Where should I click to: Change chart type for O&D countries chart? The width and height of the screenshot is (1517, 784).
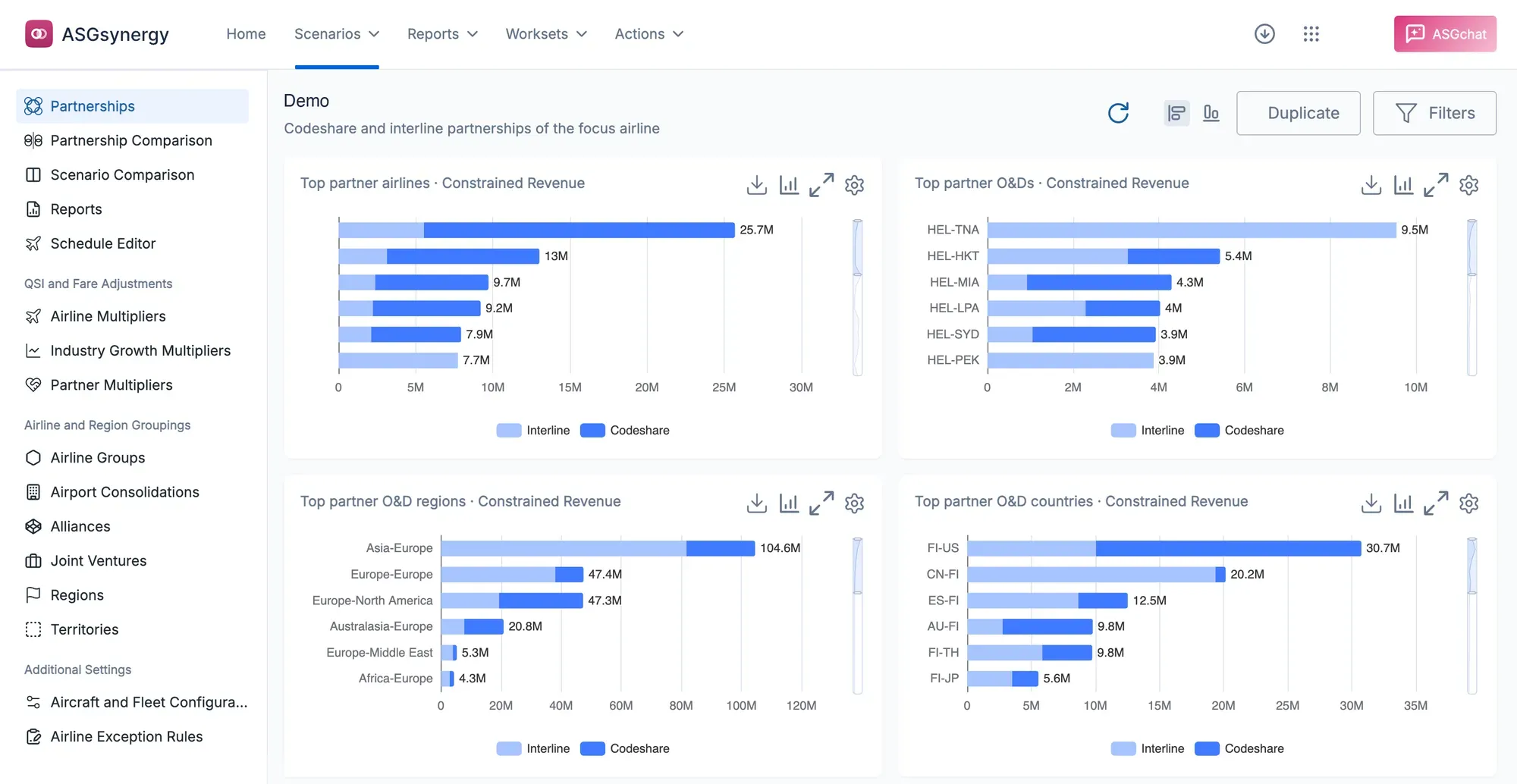1403,503
